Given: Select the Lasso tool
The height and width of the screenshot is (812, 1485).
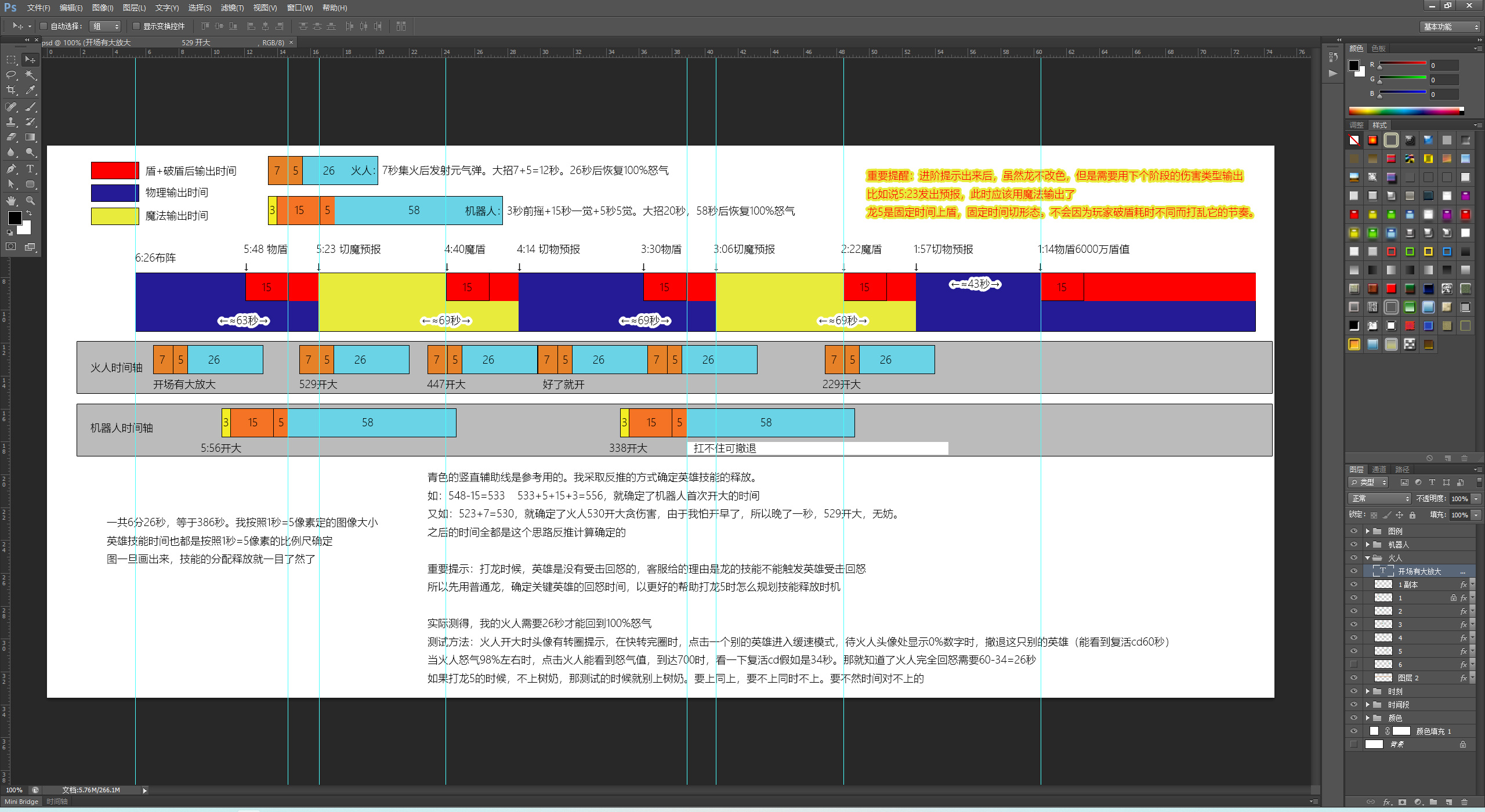Looking at the screenshot, I should click(11, 75).
